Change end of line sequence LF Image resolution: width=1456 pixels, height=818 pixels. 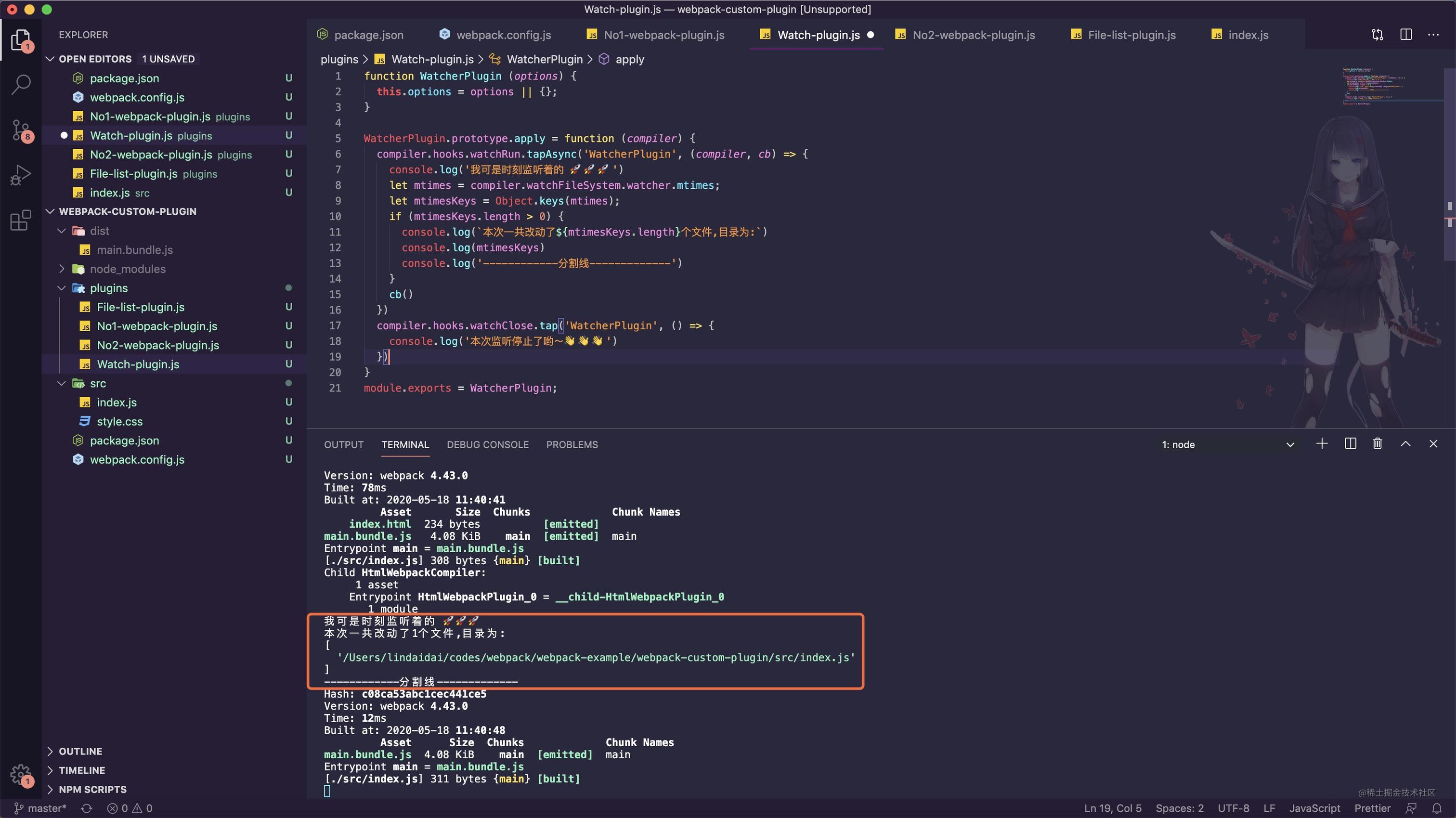1269,808
